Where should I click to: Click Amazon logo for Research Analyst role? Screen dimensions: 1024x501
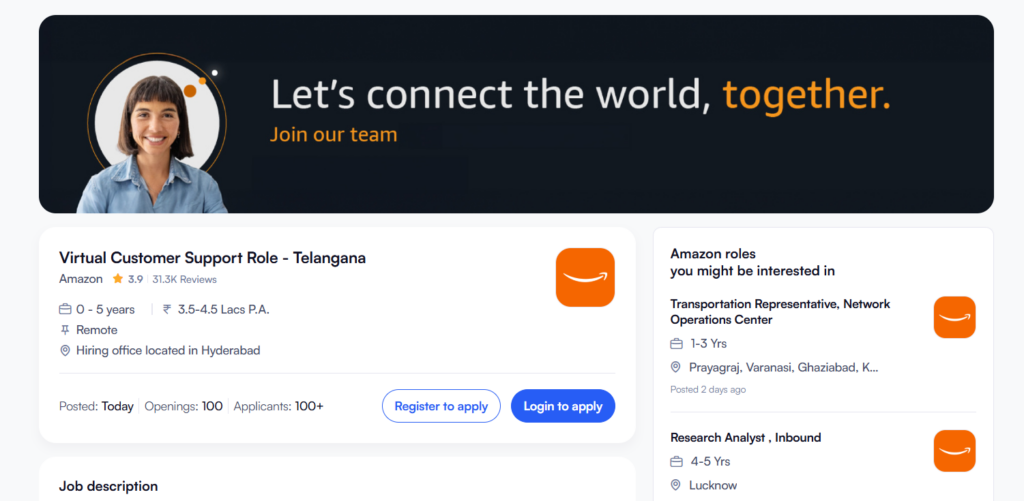pyautogui.click(x=954, y=450)
